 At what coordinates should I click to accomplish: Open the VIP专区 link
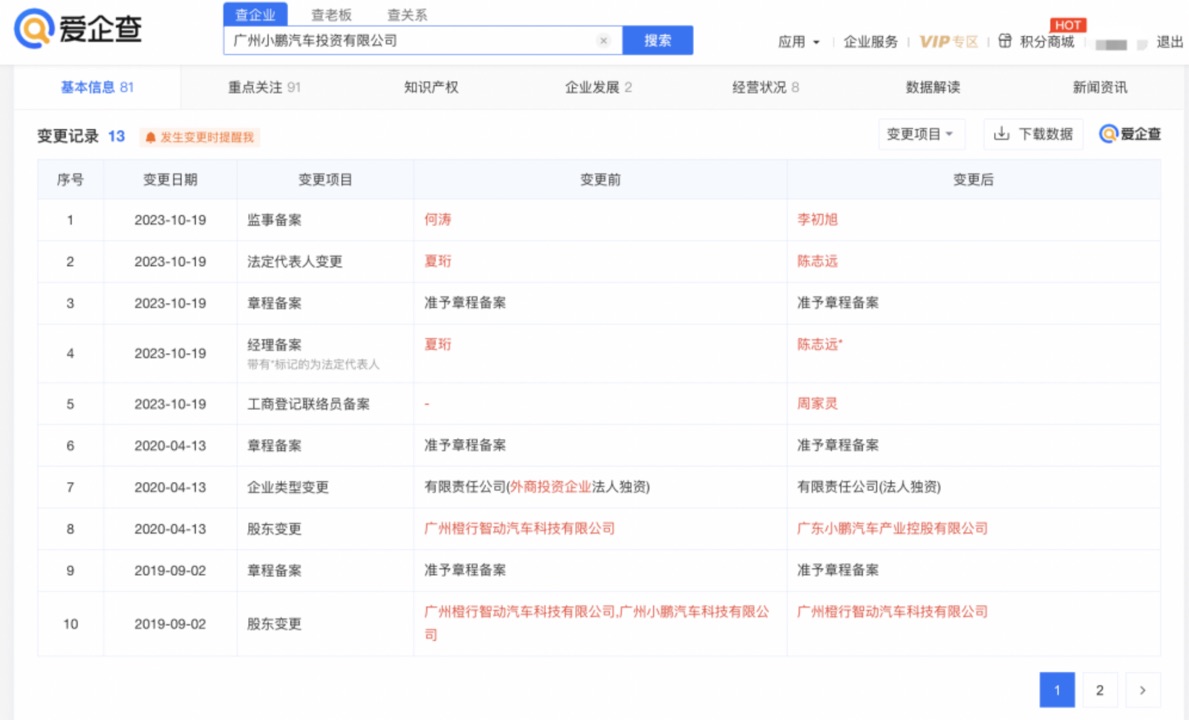click(x=949, y=42)
